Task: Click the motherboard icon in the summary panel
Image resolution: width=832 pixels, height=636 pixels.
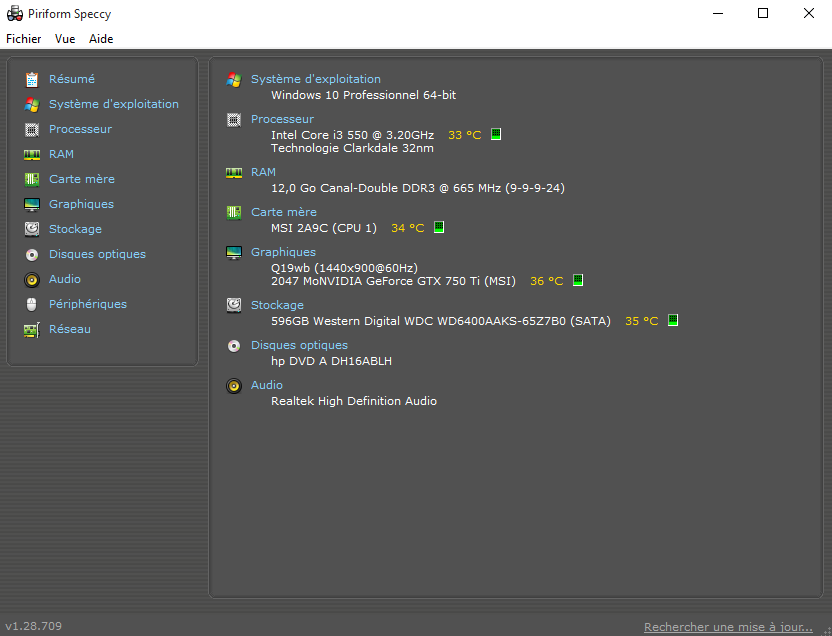Action: (x=234, y=213)
